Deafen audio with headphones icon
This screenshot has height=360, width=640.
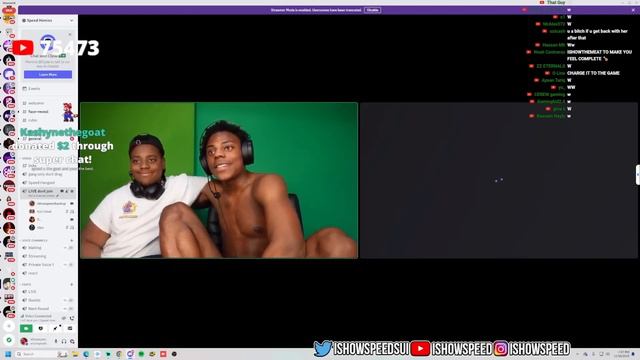tap(64, 341)
